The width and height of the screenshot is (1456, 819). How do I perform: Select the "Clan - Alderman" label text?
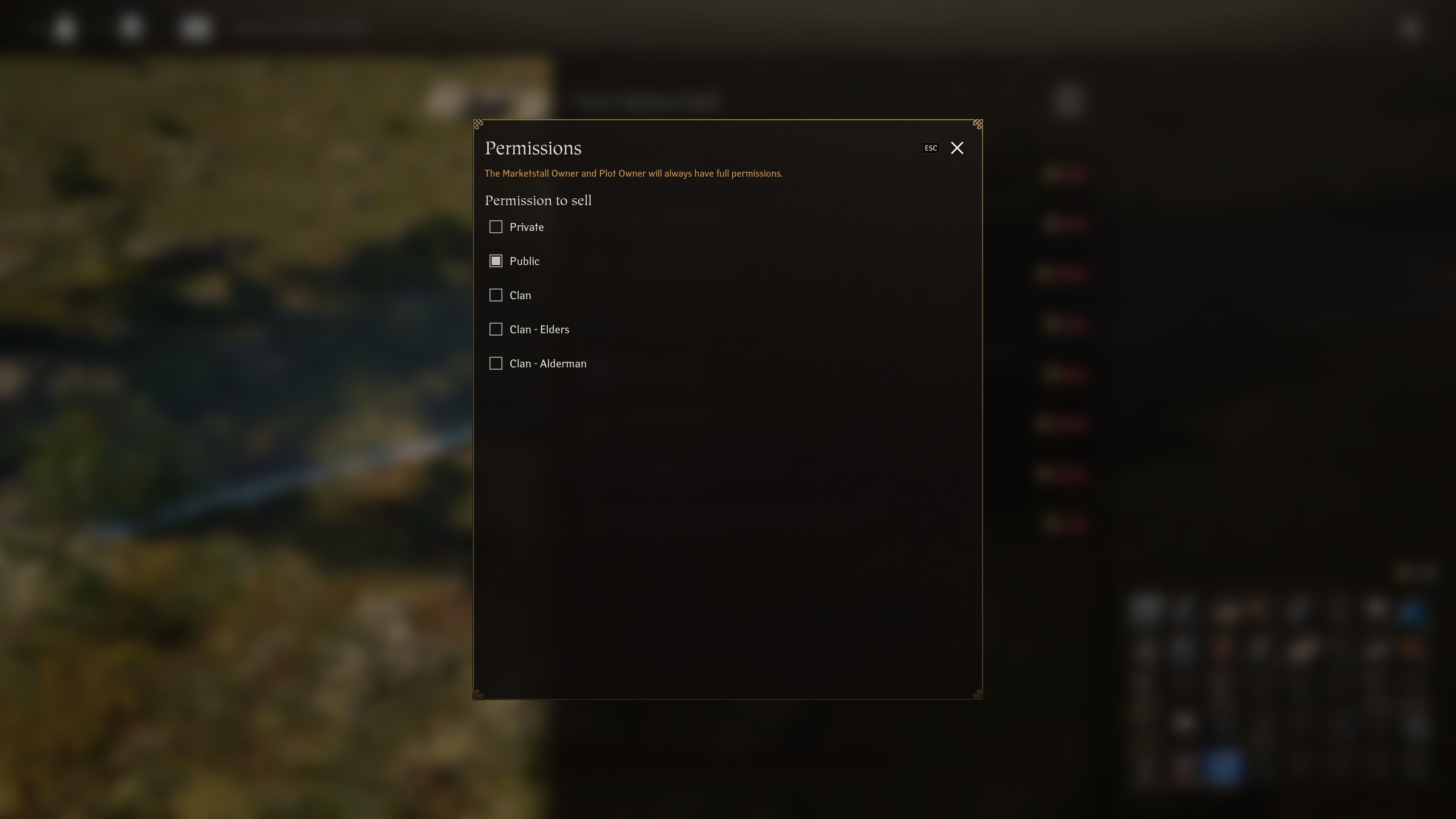[548, 364]
